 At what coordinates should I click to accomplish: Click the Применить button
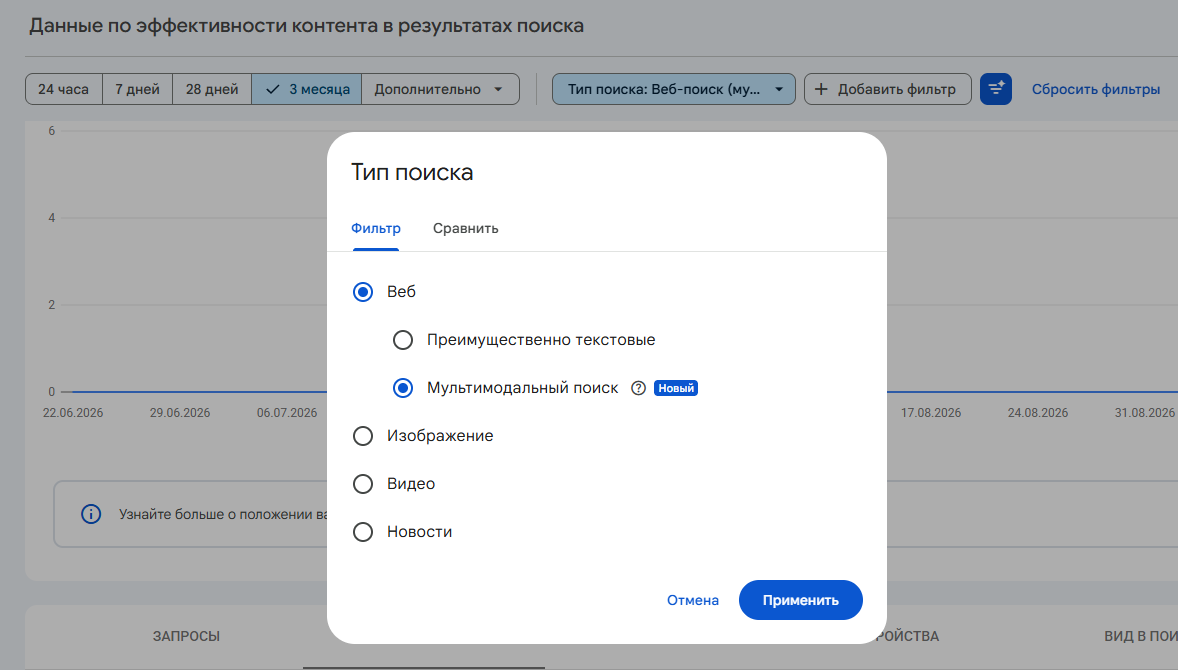[x=801, y=600]
